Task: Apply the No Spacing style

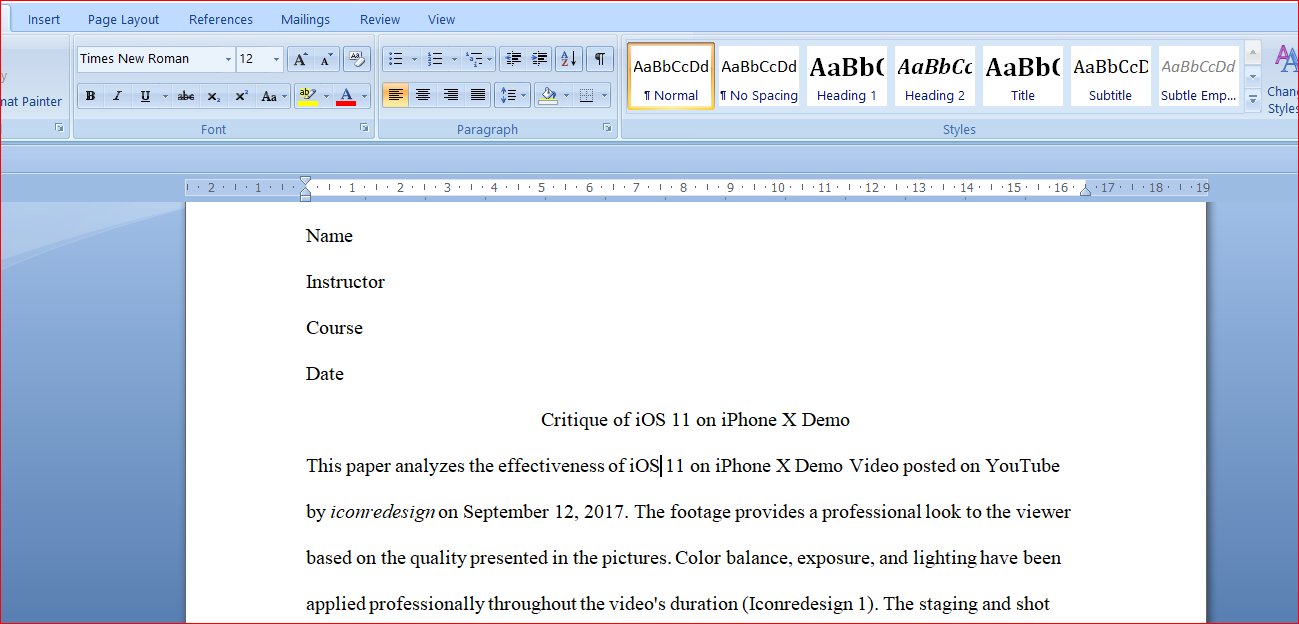Action: click(x=759, y=76)
